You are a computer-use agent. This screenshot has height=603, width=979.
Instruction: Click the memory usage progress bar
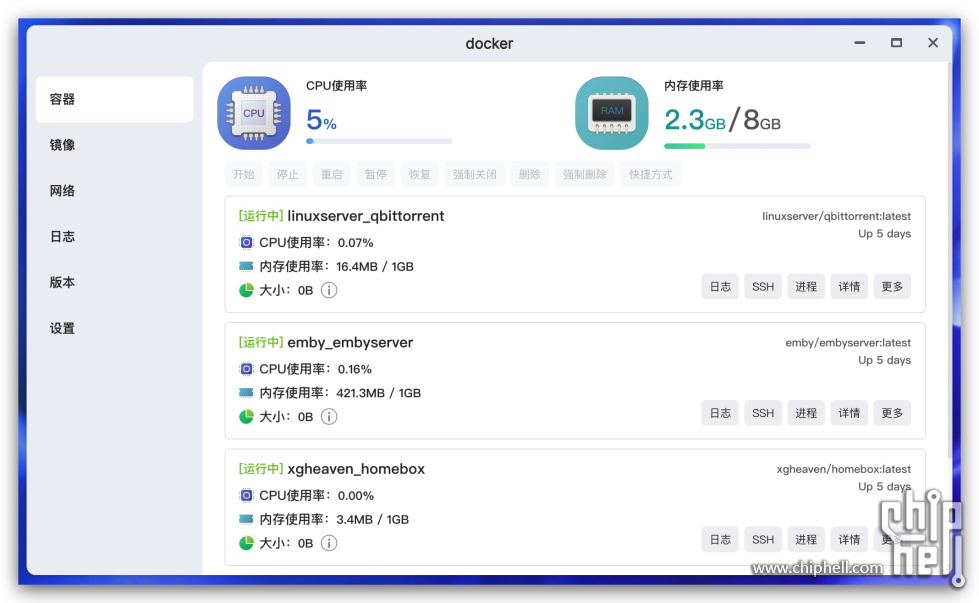click(x=737, y=146)
